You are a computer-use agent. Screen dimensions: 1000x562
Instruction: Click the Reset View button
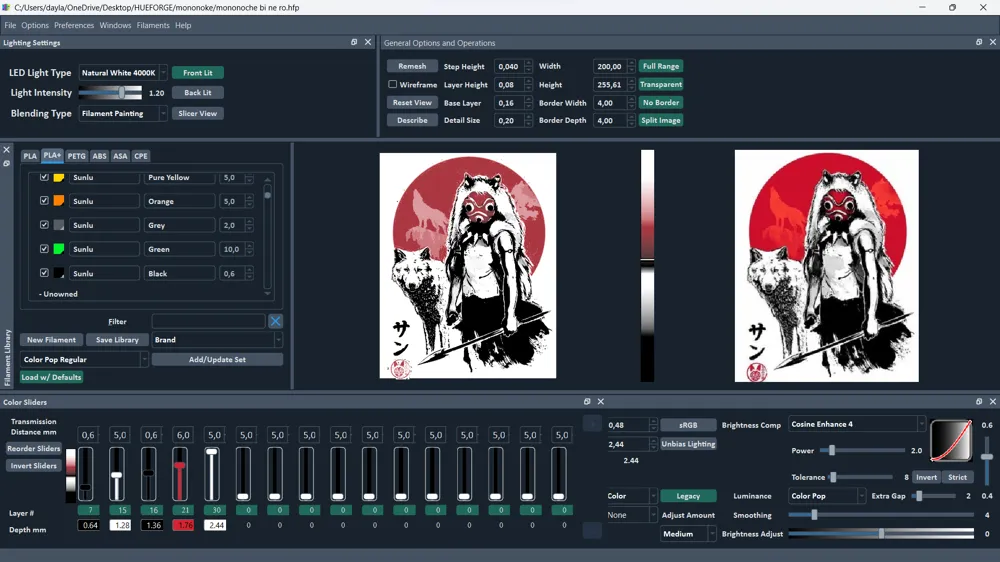click(412, 103)
